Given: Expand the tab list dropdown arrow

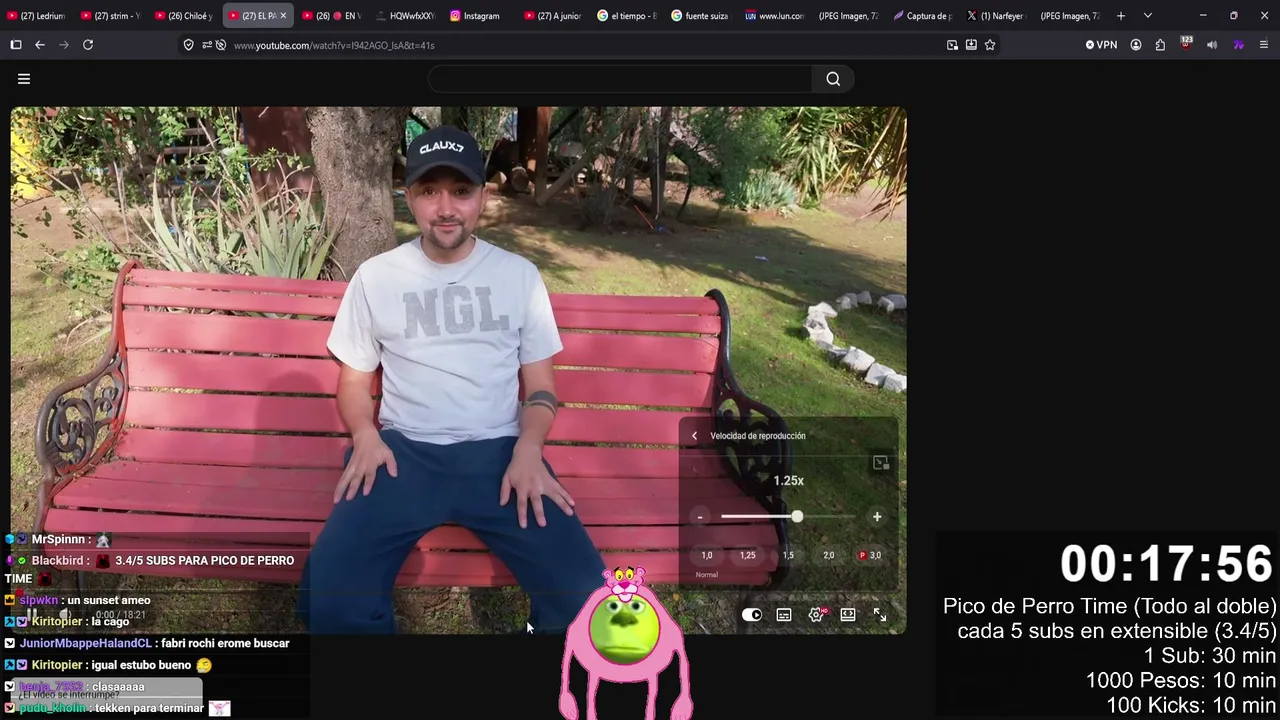Looking at the screenshot, I should 1147,16.
